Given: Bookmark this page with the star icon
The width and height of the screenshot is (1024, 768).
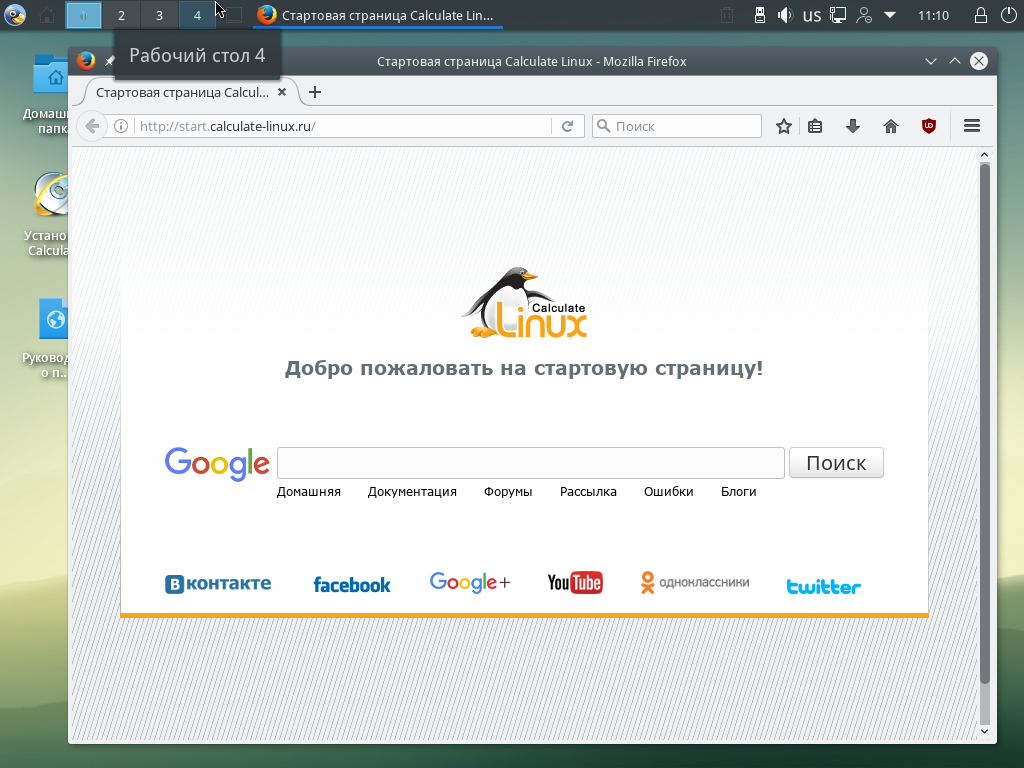Looking at the screenshot, I should click(784, 126).
